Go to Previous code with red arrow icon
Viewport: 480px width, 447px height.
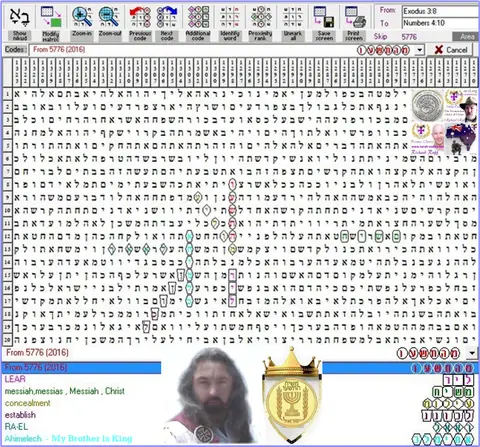coord(140,17)
